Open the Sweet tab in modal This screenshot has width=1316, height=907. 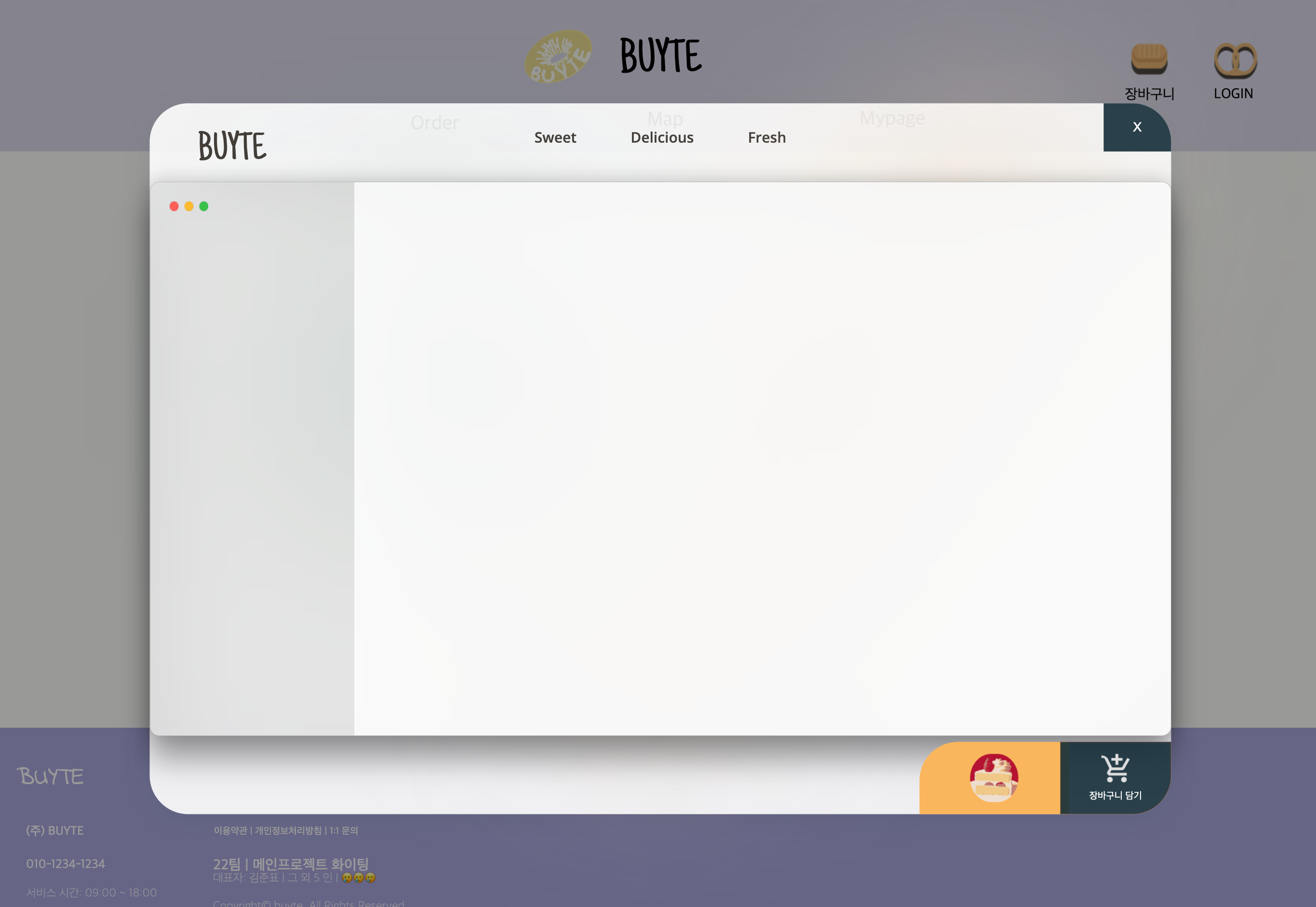555,137
